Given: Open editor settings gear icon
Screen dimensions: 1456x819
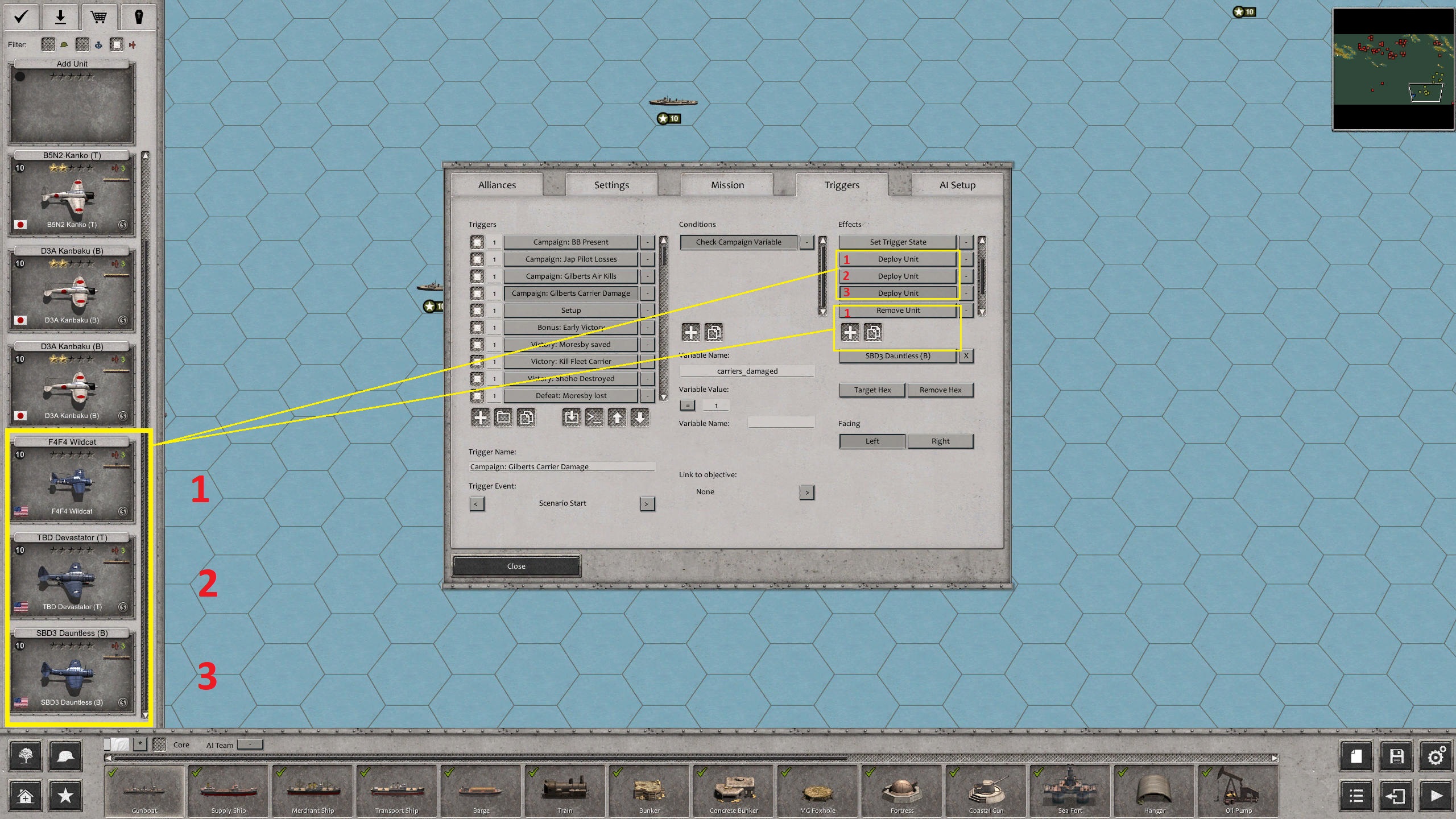Looking at the screenshot, I should (1436, 756).
